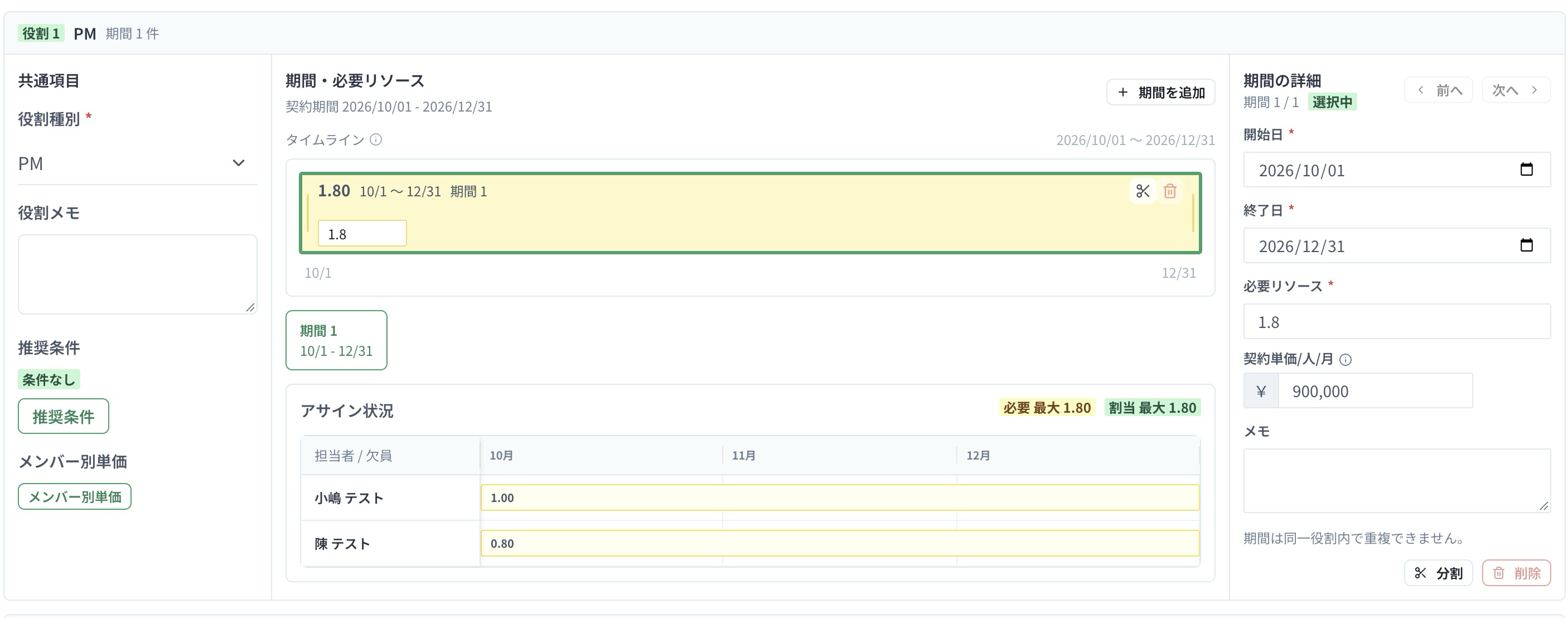Screen dimensions: 1568x618
Task: Click the 役割 1 badge in header
Action: (x=41, y=33)
